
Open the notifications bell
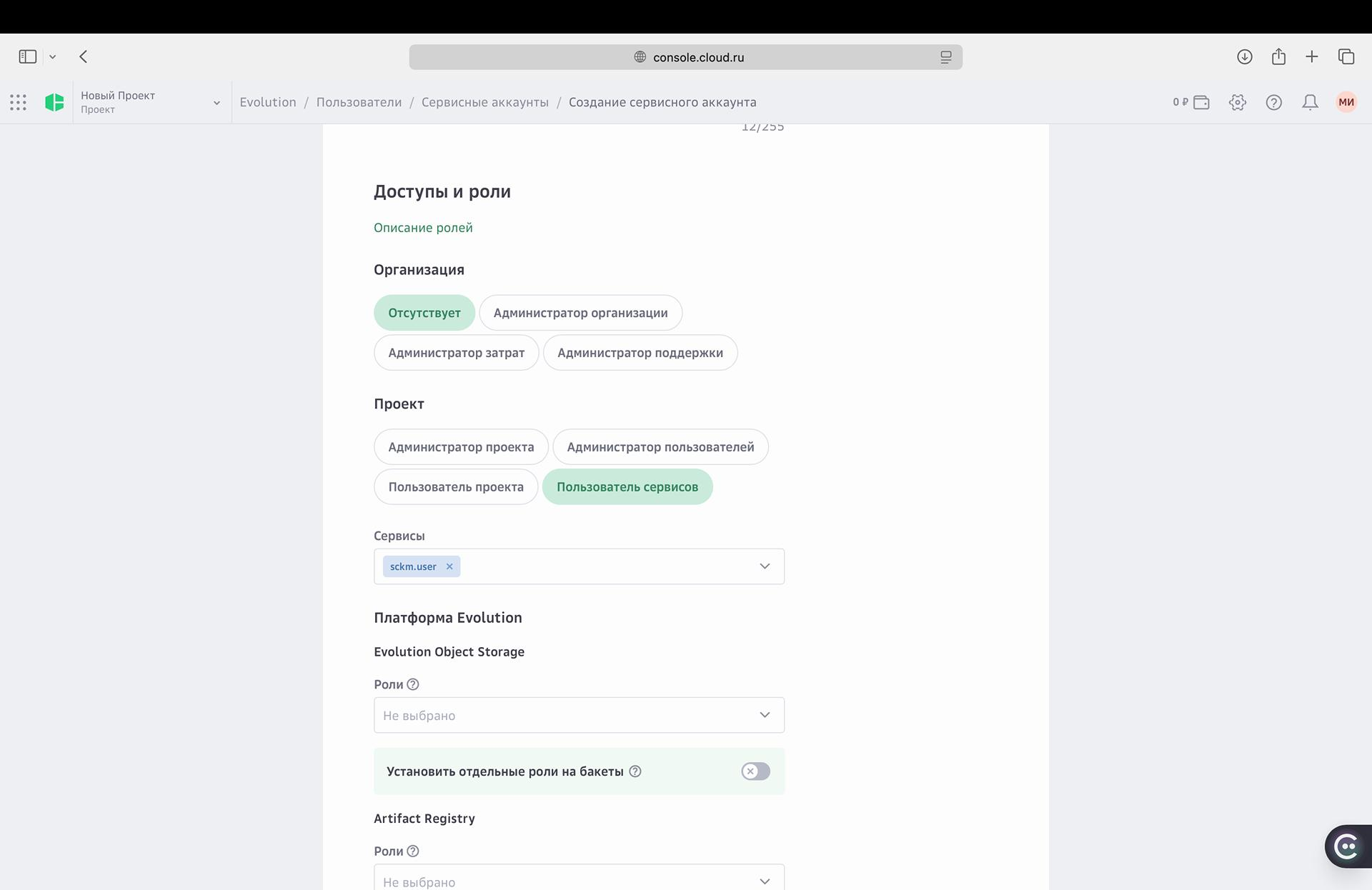pos(1310,102)
